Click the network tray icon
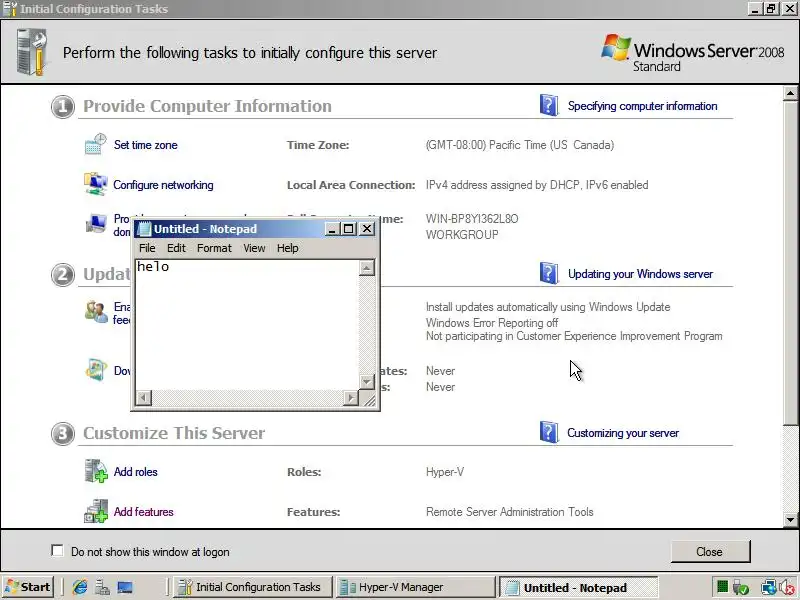The height and width of the screenshot is (600, 800). [768, 587]
